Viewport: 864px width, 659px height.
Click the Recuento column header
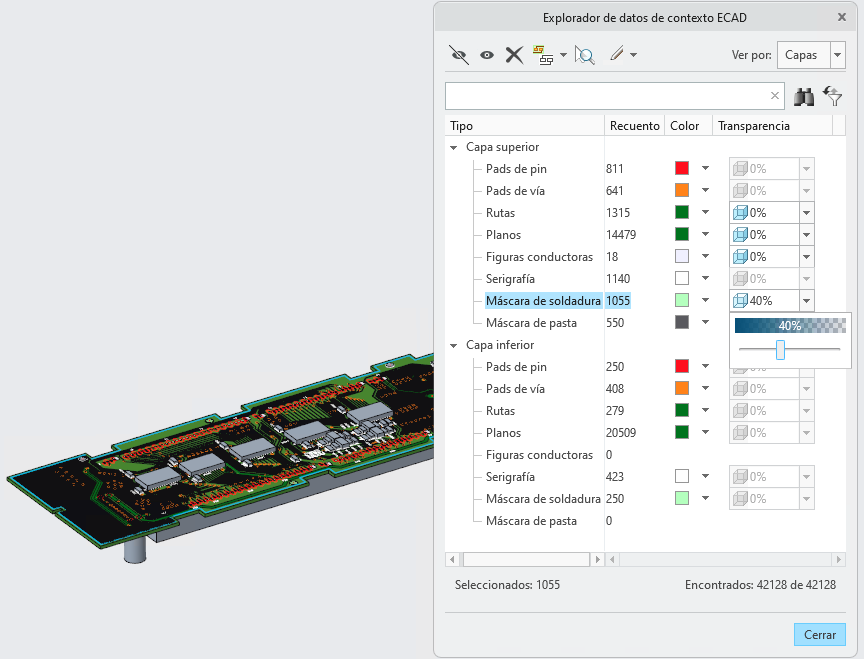(x=634, y=126)
